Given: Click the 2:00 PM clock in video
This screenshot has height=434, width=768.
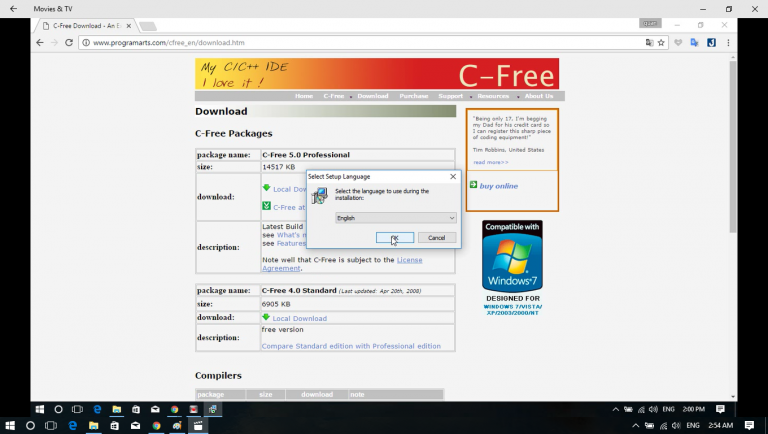Looking at the screenshot, I should (x=694, y=409).
